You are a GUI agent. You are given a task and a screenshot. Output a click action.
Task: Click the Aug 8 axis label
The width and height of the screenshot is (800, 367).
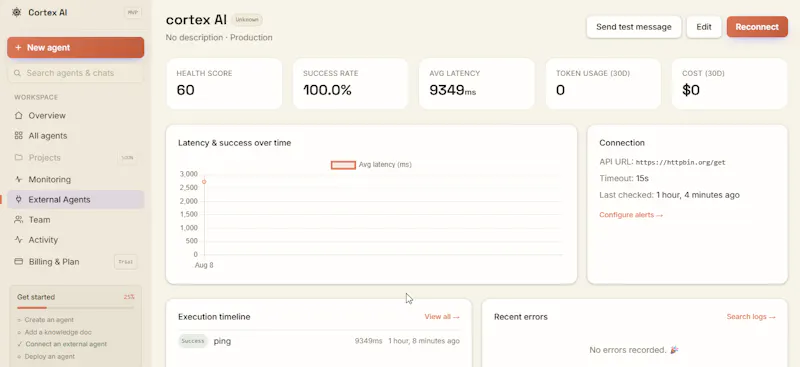(x=204, y=265)
